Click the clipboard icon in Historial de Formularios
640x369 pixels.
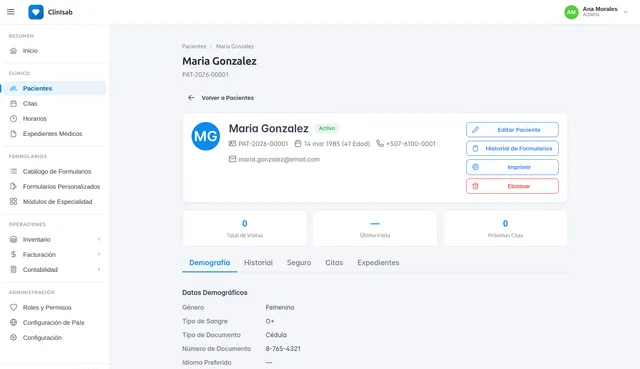[476, 148]
